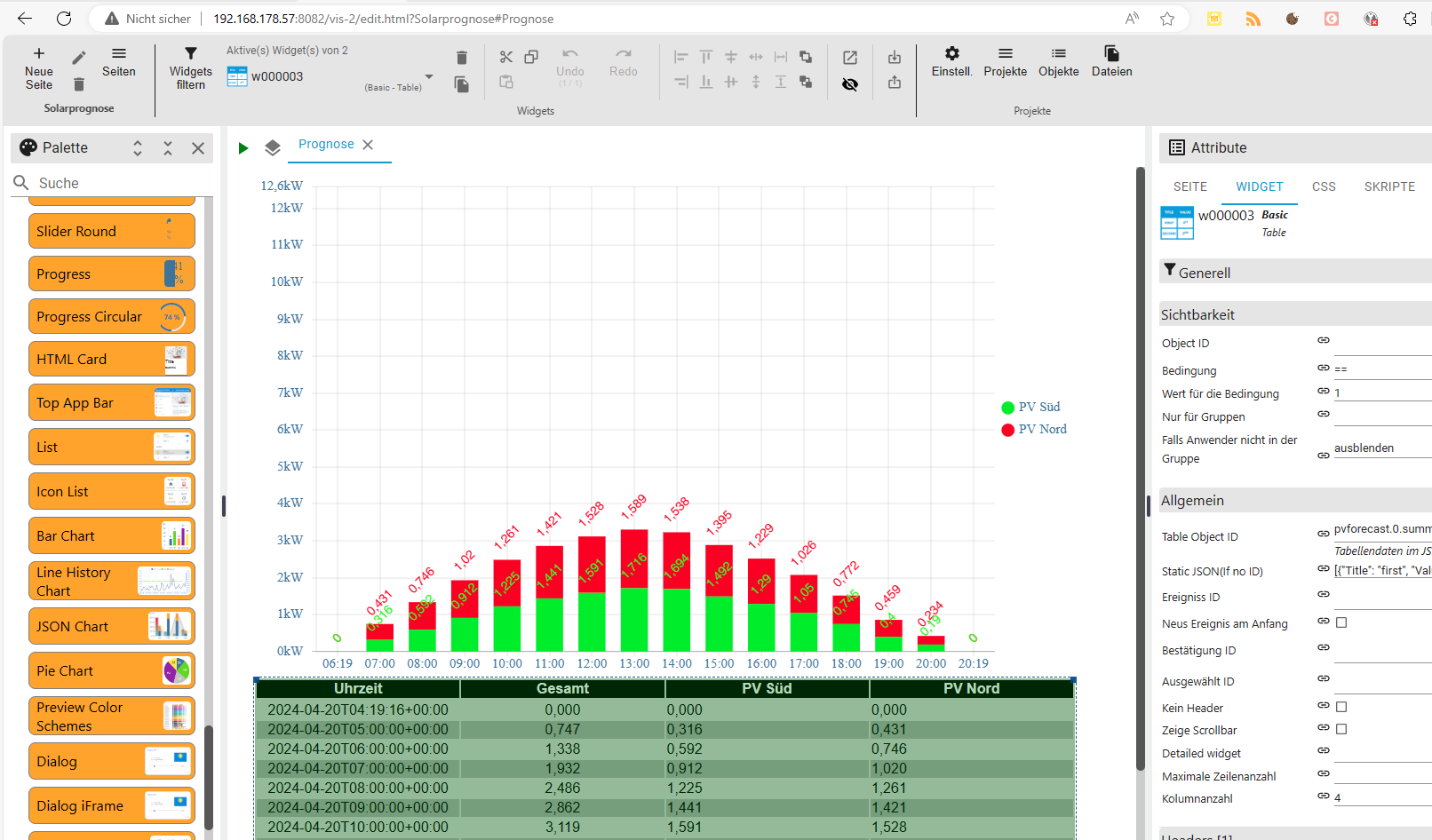Open the Nur für Gruppen selector

[1382, 416]
